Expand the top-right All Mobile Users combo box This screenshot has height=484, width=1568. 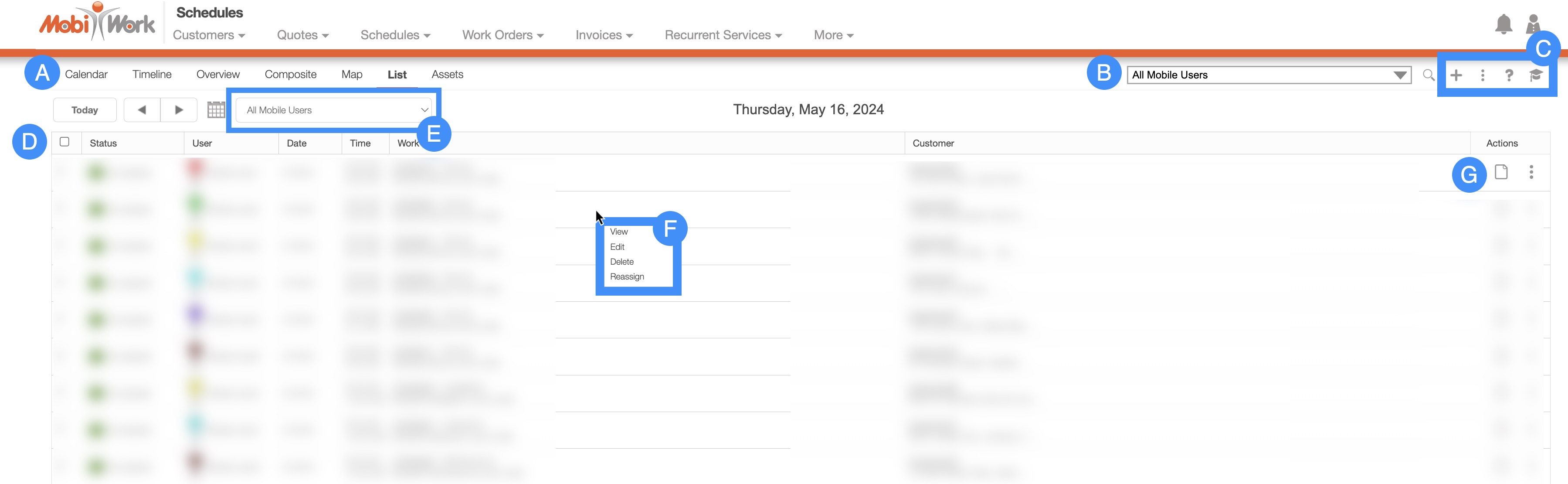click(1399, 75)
